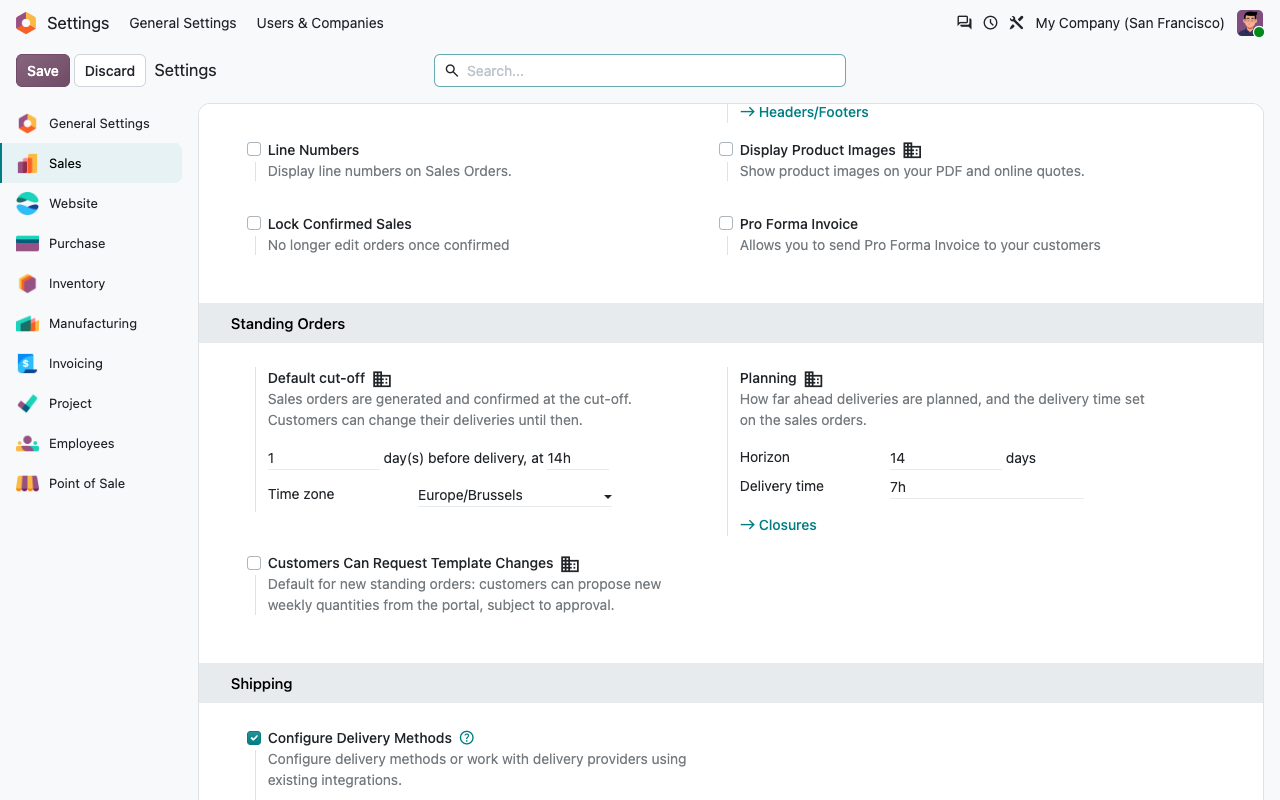Click company building icon next to Planning
This screenshot has height=800, width=1280.
814,379
